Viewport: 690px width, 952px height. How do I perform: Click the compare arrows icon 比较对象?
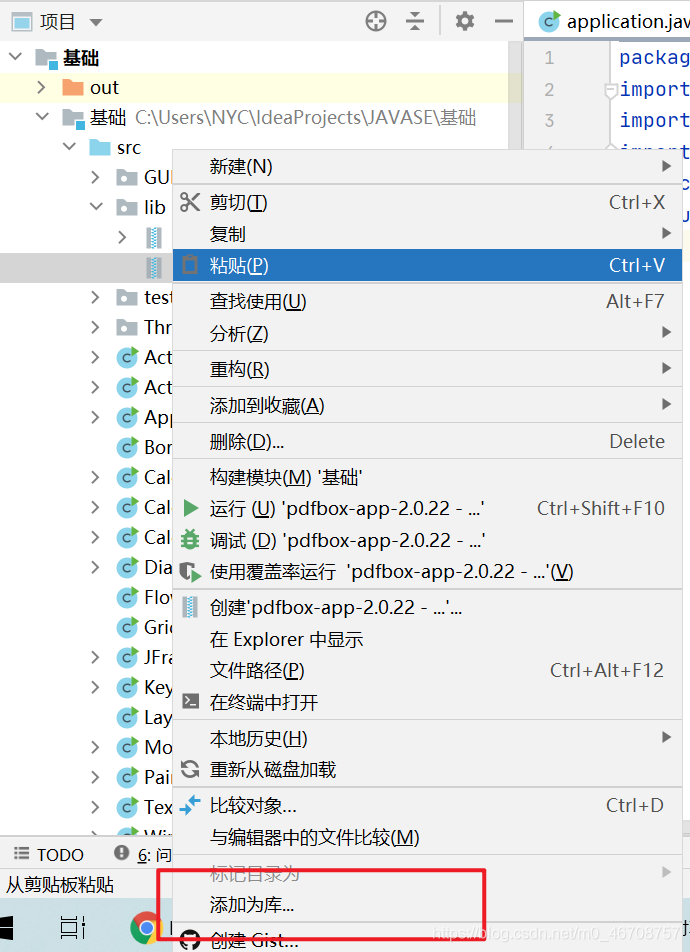(x=190, y=805)
